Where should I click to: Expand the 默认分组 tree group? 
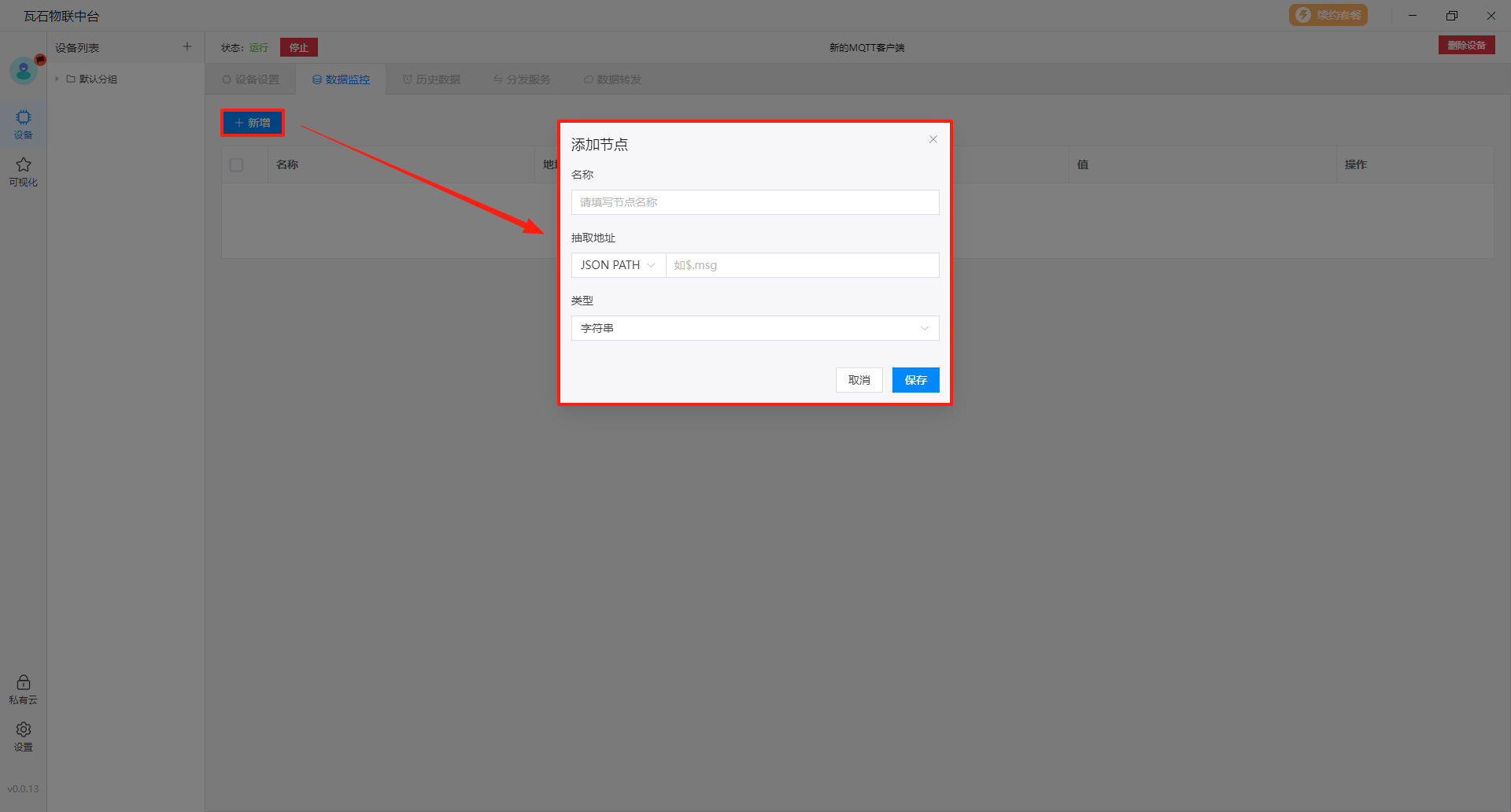(x=57, y=79)
